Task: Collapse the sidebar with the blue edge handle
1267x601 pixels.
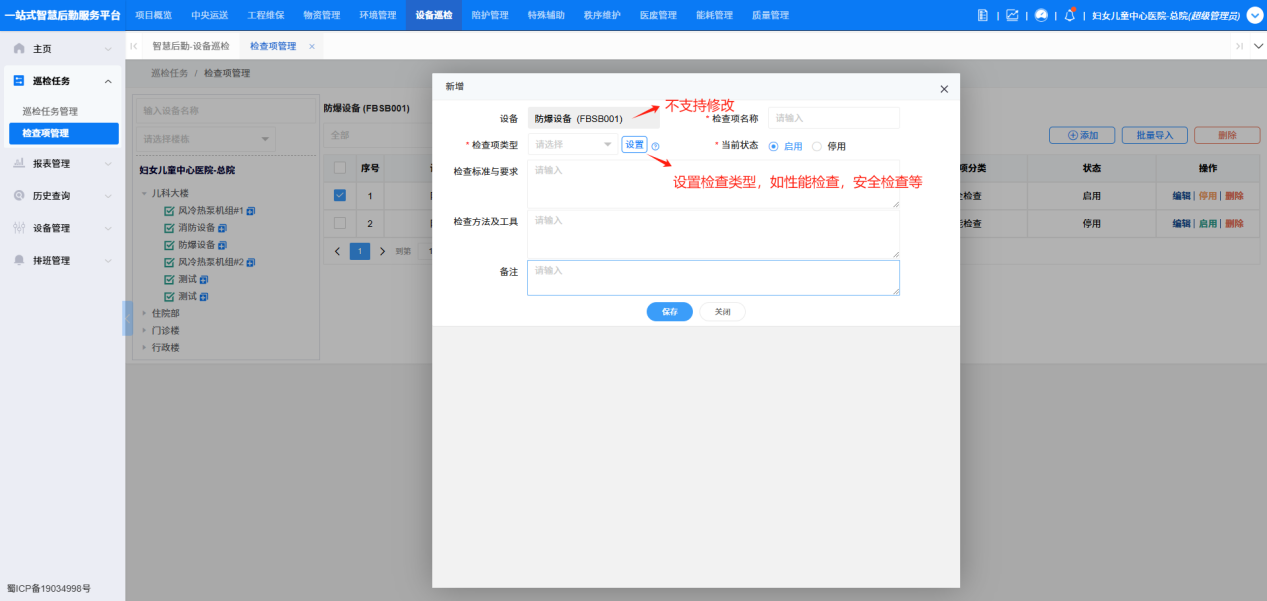Action: click(x=128, y=318)
